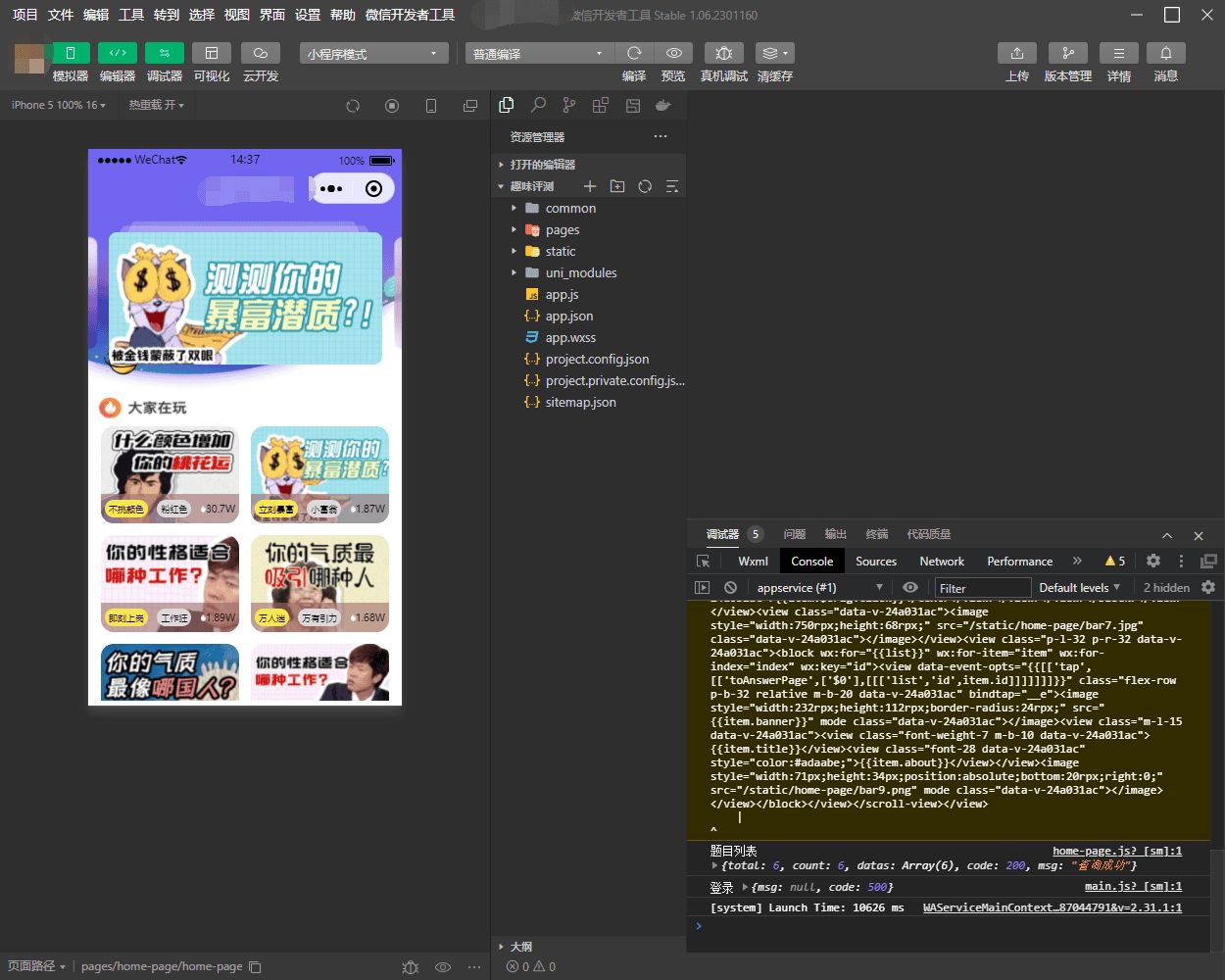Click the 清缓存 clear cache icon
The width and height of the screenshot is (1225, 980).
click(774, 53)
